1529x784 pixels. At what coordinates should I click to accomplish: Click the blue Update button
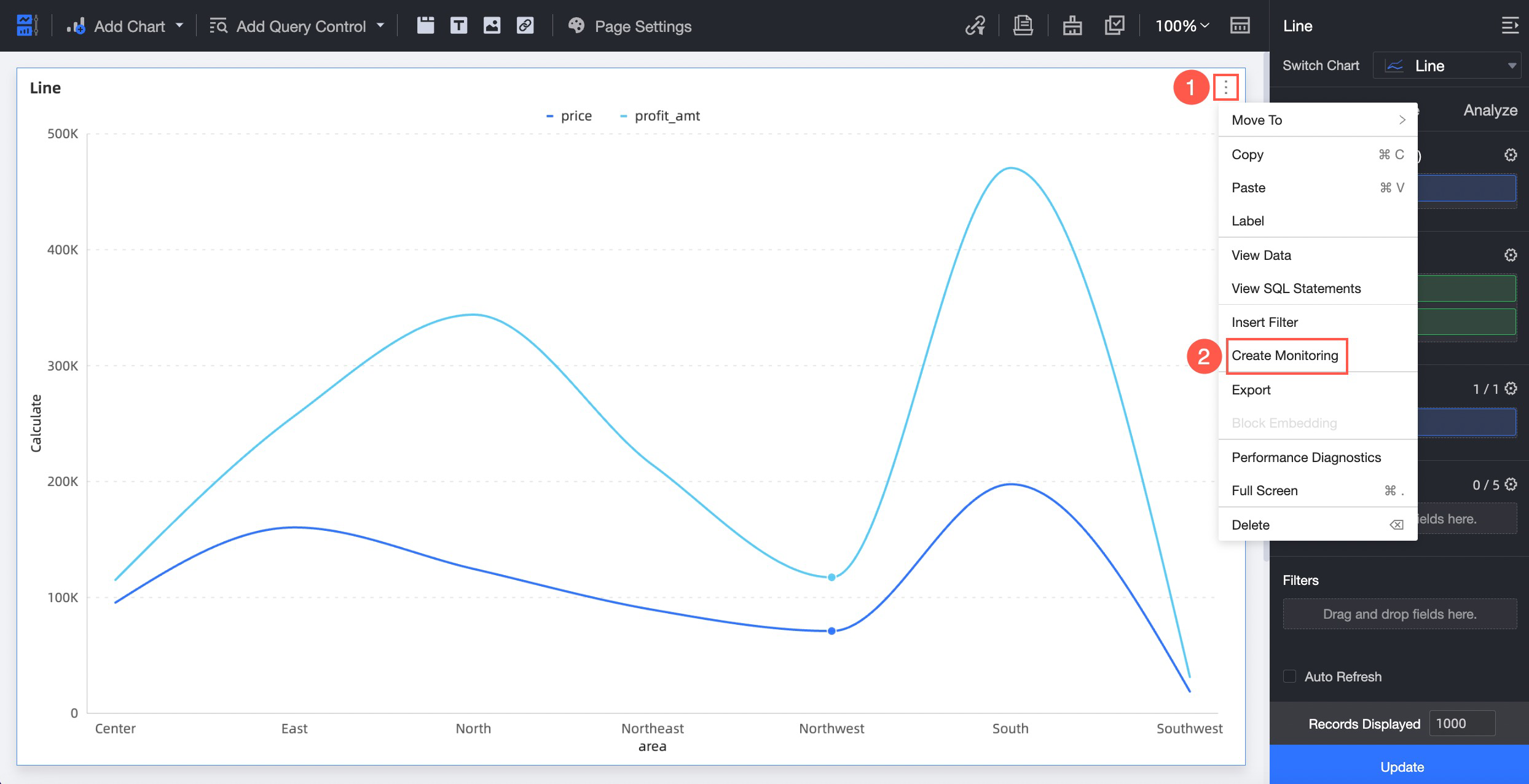pyautogui.click(x=1401, y=766)
